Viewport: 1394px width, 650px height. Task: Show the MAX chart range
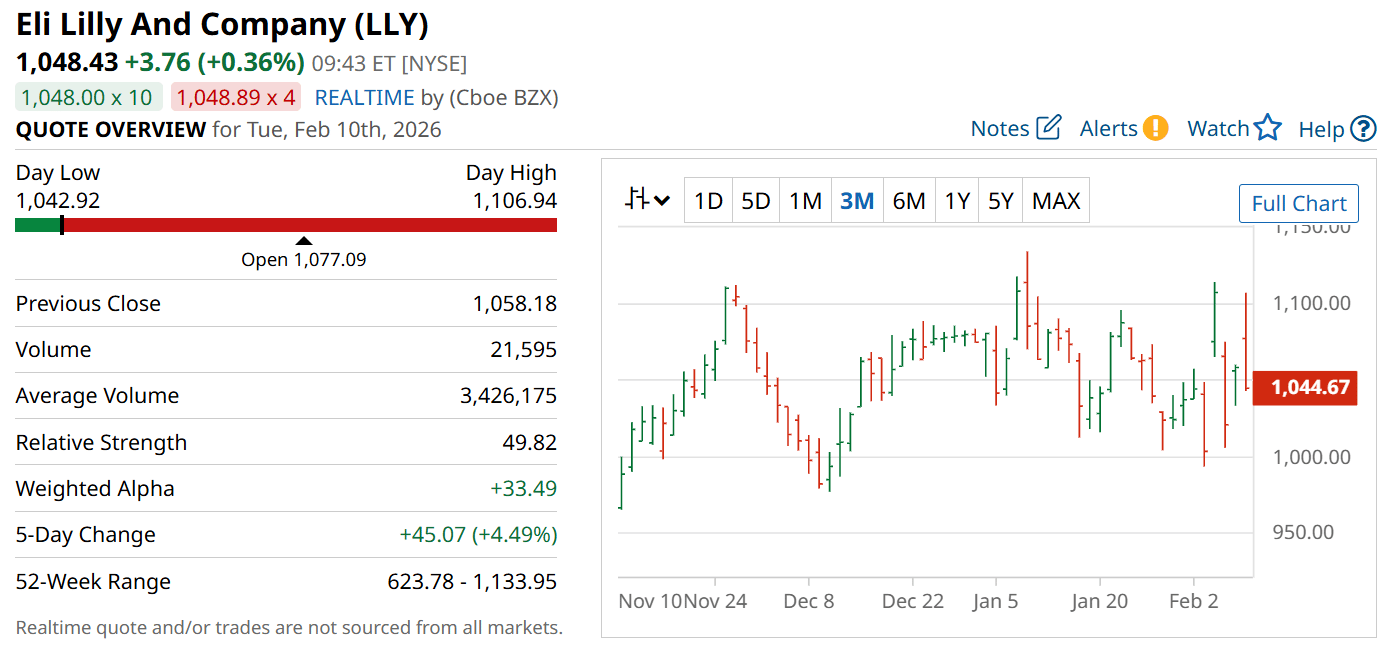[x=1056, y=201]
